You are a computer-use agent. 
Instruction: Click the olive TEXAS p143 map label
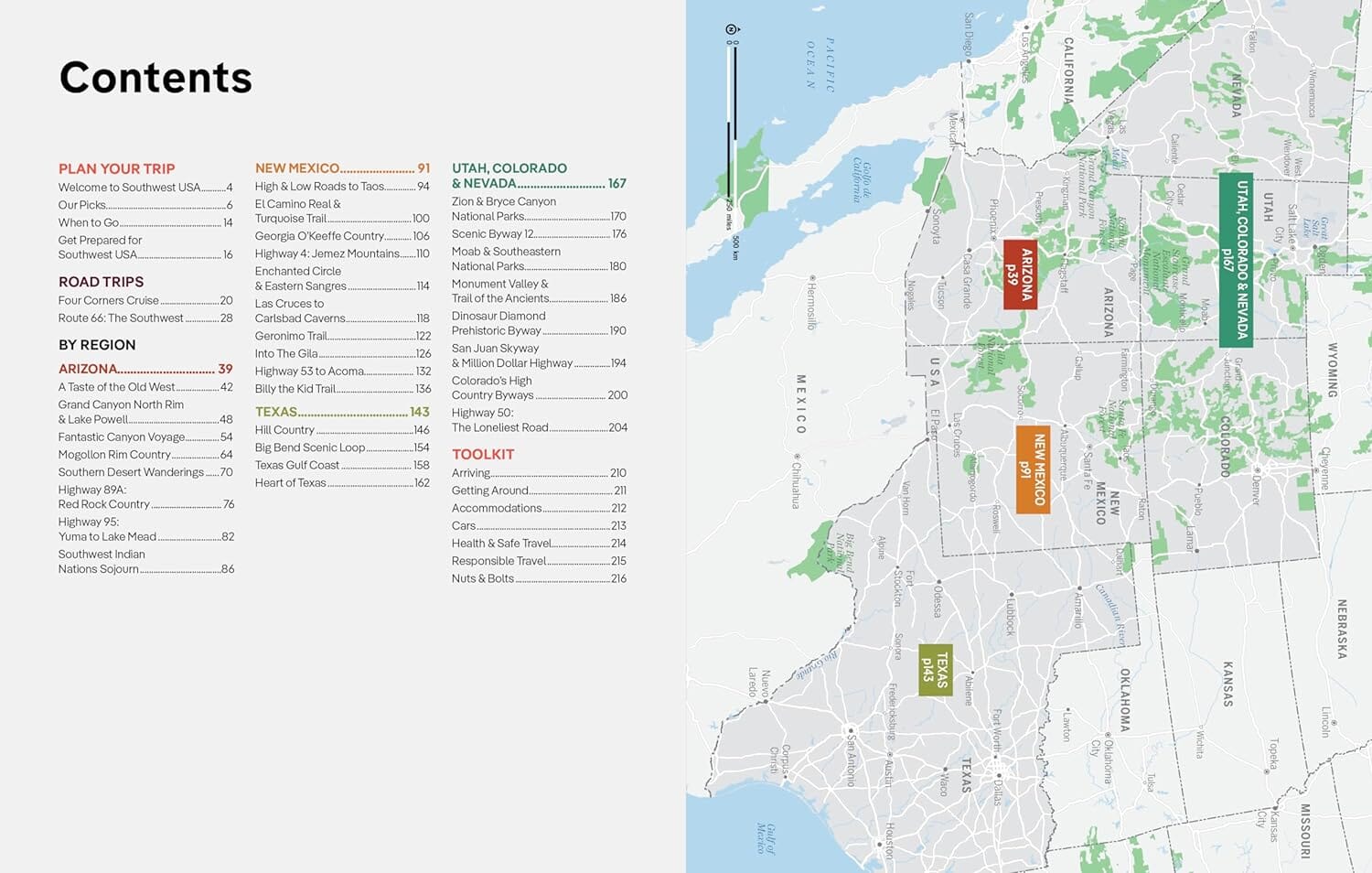pos(935,669)
